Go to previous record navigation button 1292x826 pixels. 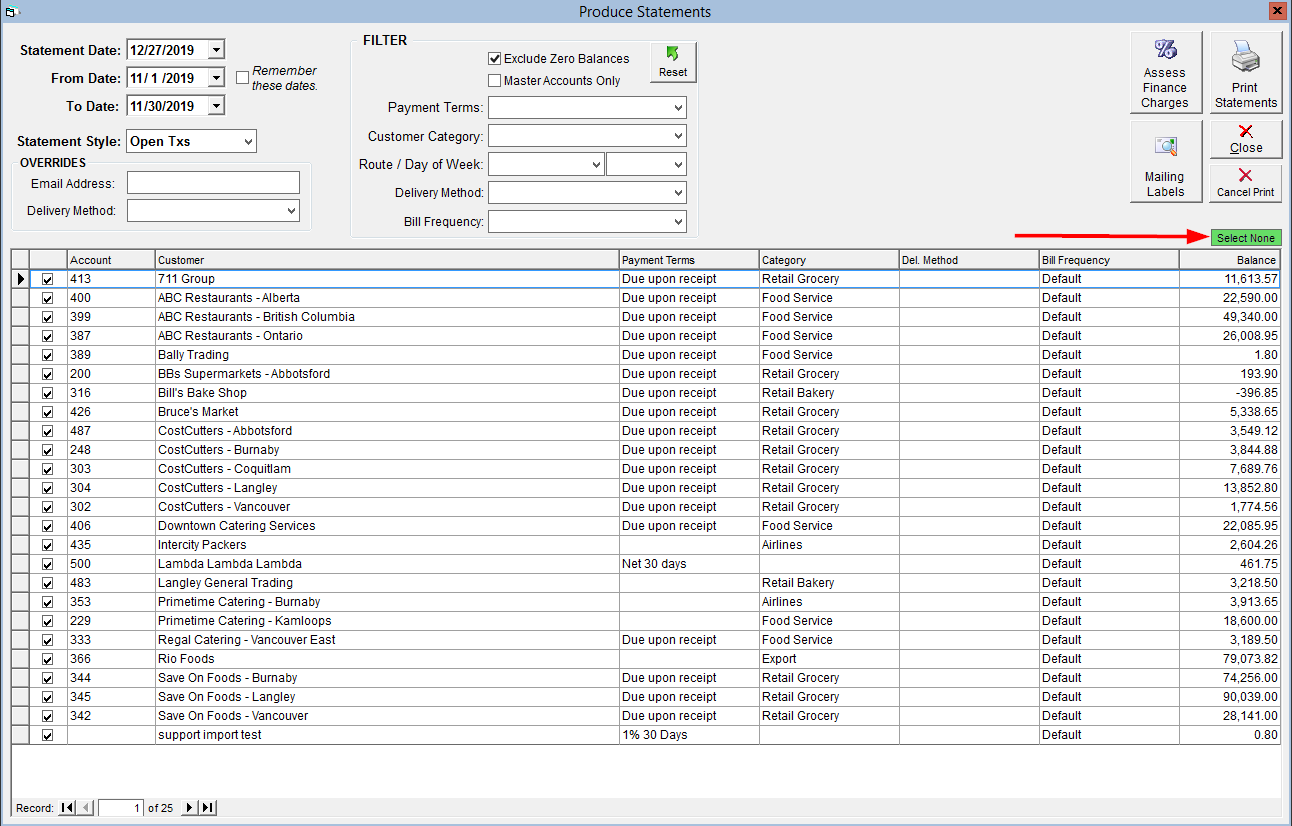tap(86, 808)
